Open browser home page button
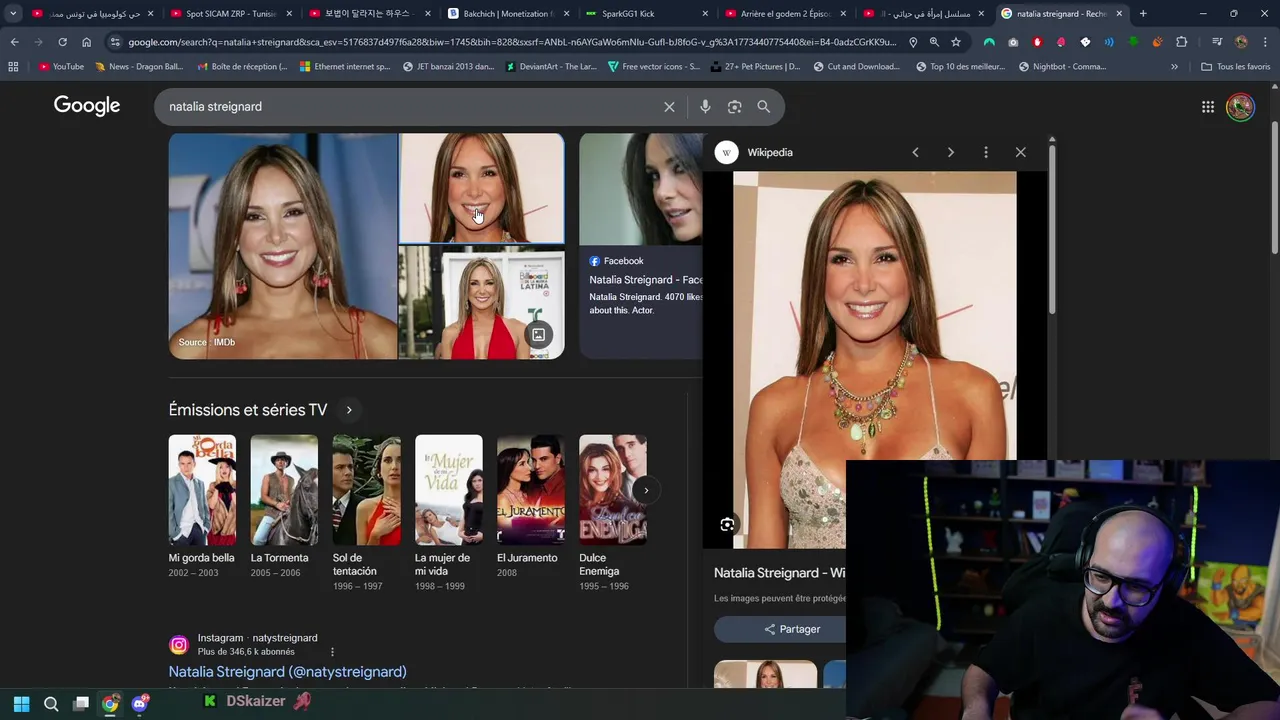 coord(86,42)
